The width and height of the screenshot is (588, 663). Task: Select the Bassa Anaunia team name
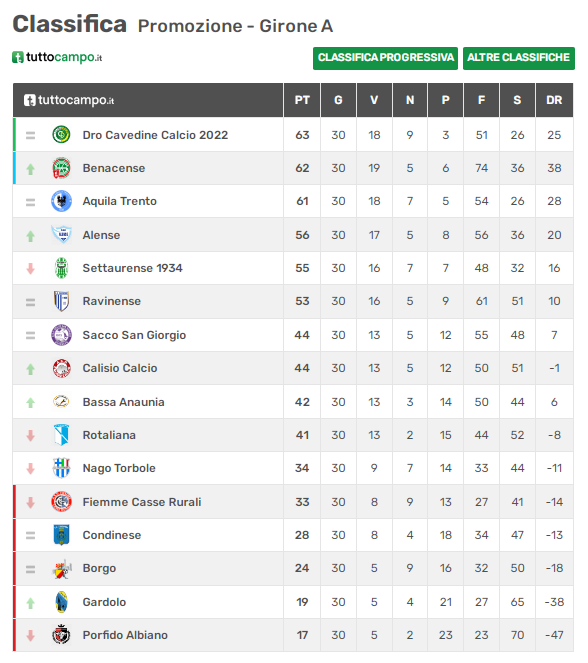click(x=123, y=402)
